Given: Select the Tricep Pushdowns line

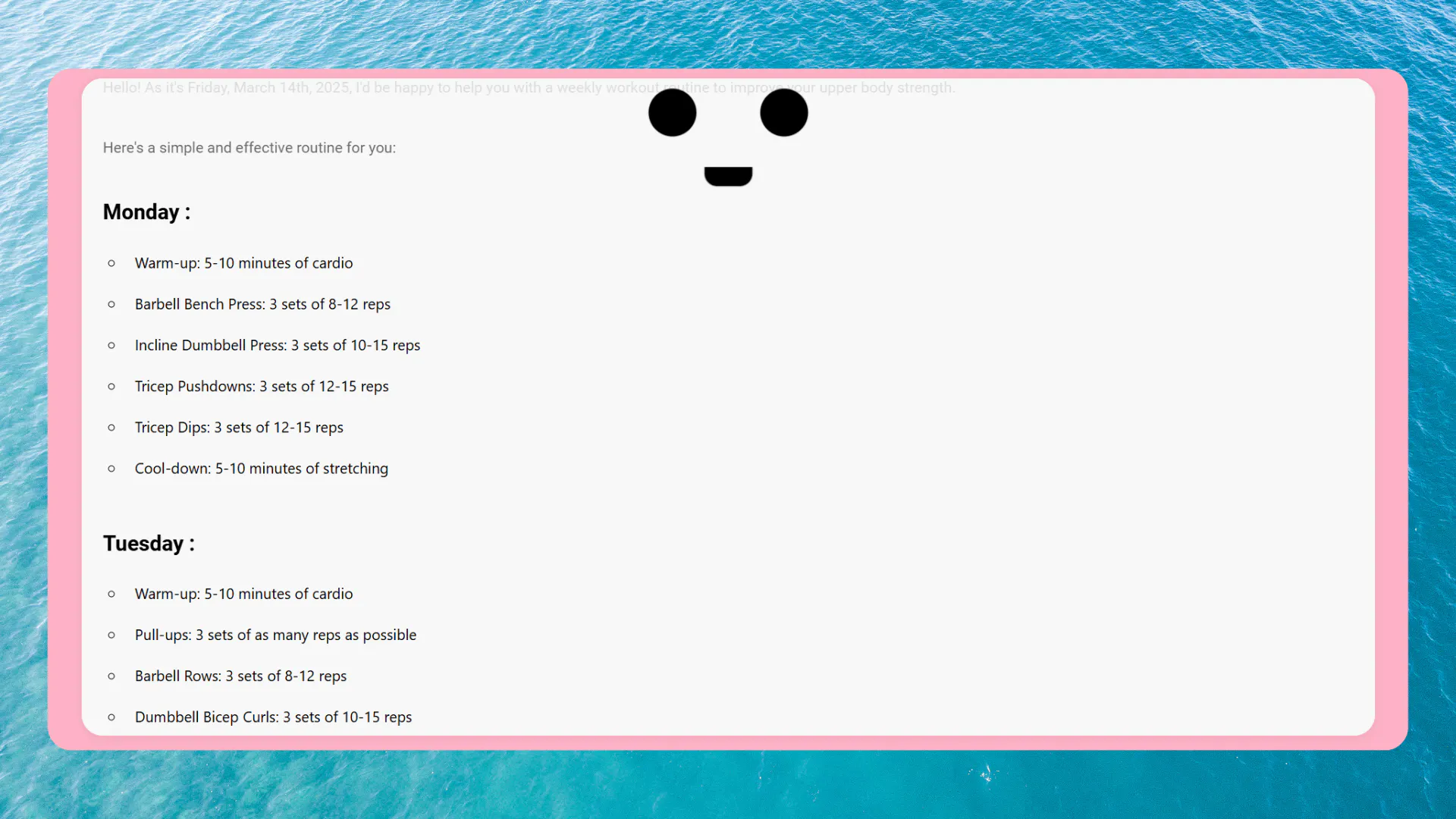Looking at the screenshot, I should [262, 386].
